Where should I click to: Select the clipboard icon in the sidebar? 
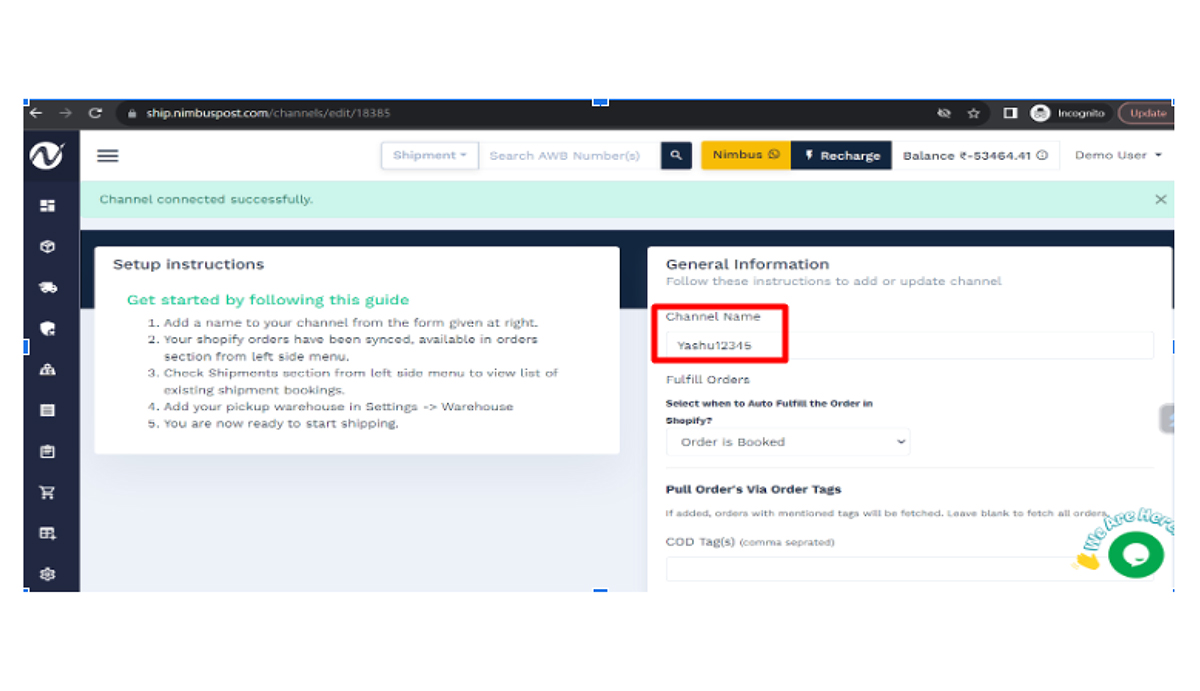pyautogui.click(x=44, y=450)
